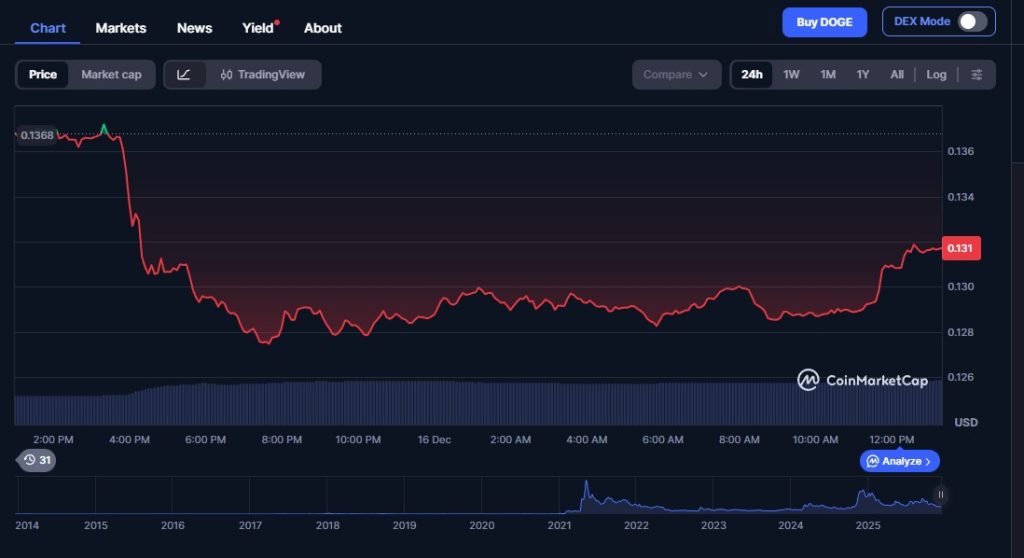The image size is (1024, 558).
Task: Select the 24h time range
Action: pos(752,75)
